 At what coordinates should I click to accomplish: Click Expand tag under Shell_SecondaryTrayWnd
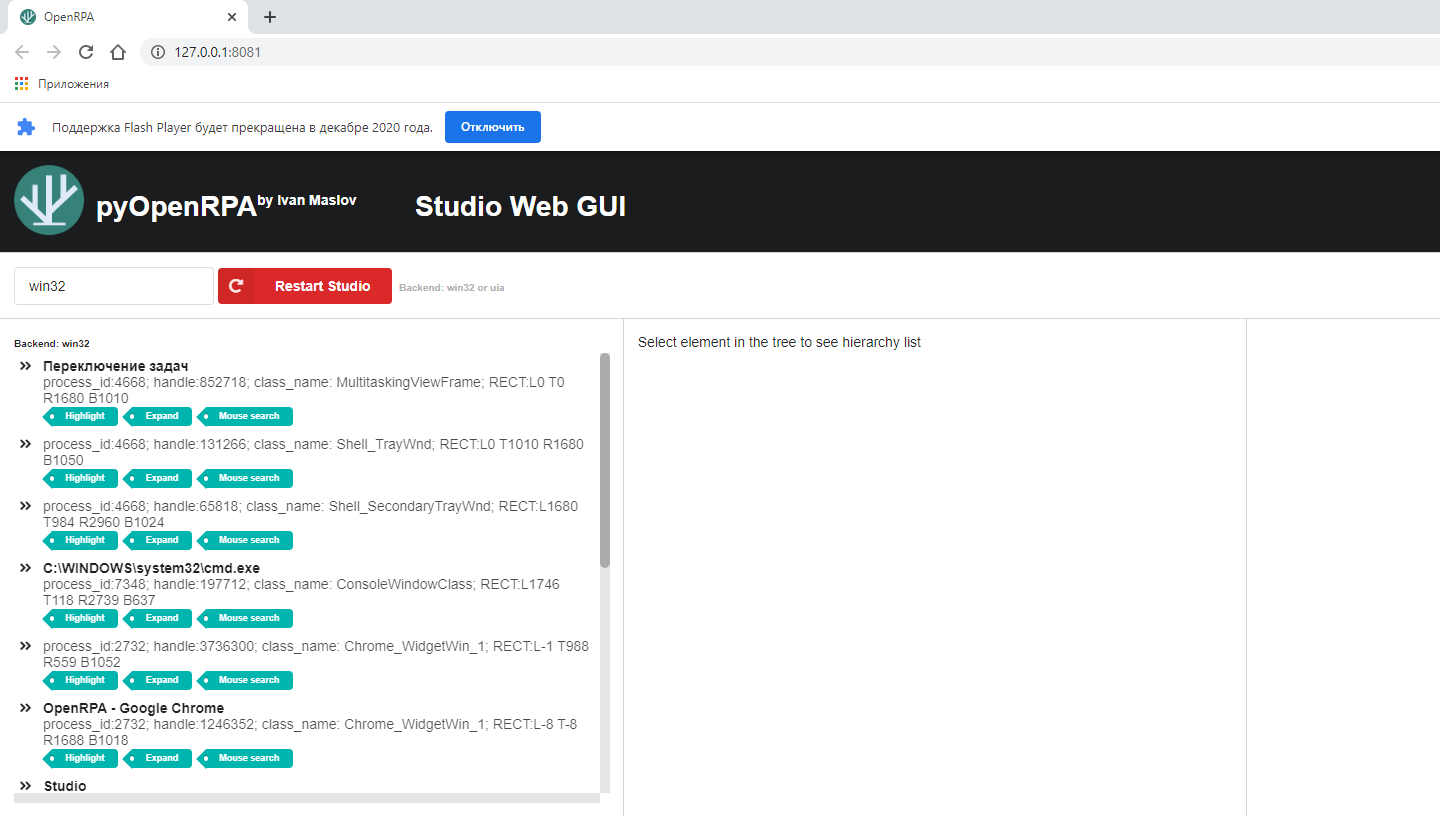pos(158,540)
